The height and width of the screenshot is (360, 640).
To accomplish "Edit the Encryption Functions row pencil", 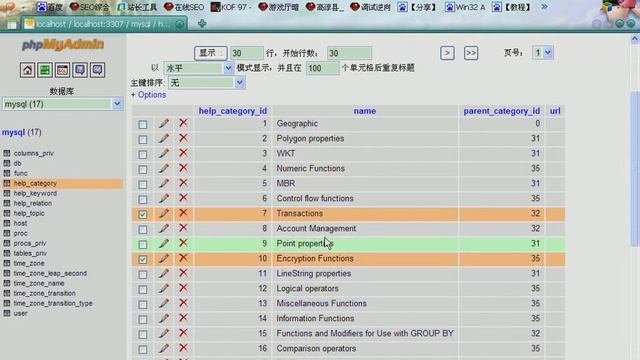I will pos(164,258).
